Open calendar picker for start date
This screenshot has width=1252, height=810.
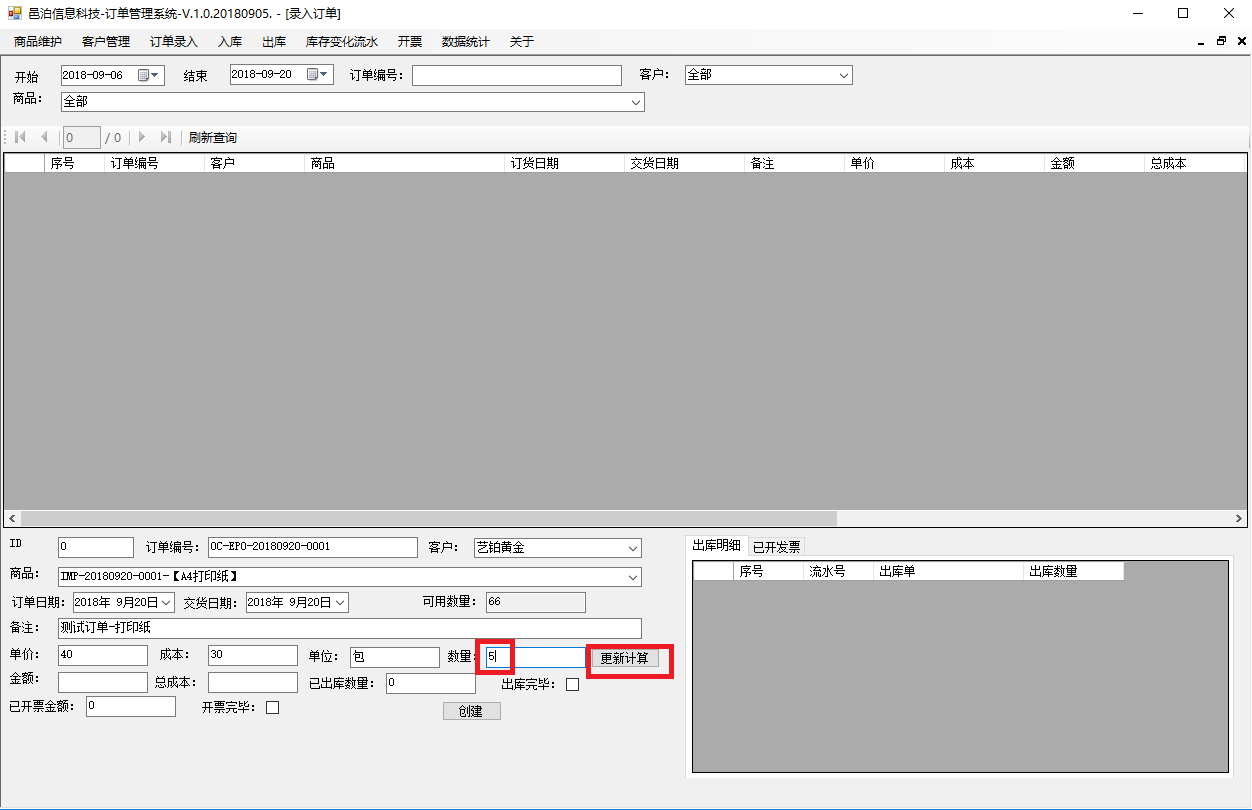point(149,75)
